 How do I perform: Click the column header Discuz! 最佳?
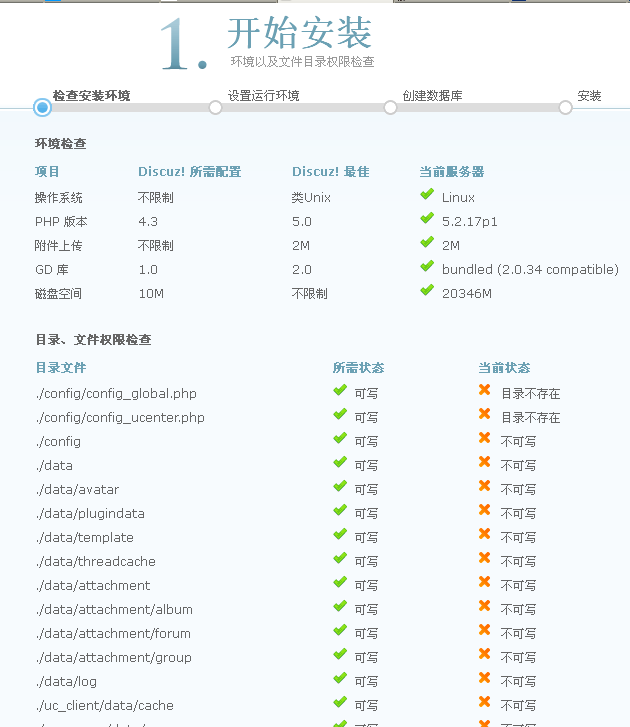coord(331,172)
